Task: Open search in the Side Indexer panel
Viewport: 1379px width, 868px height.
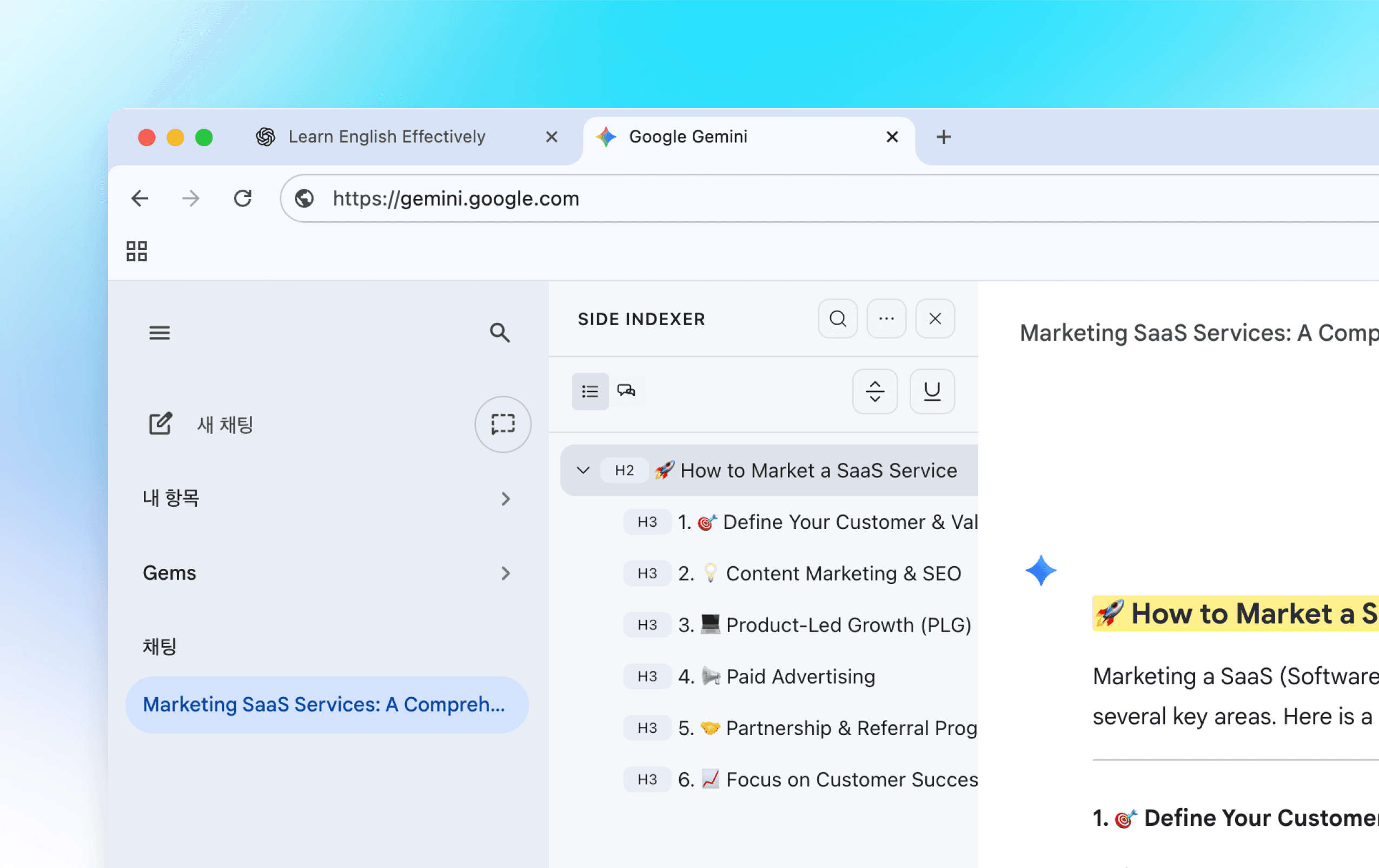Action: (837, 319)
